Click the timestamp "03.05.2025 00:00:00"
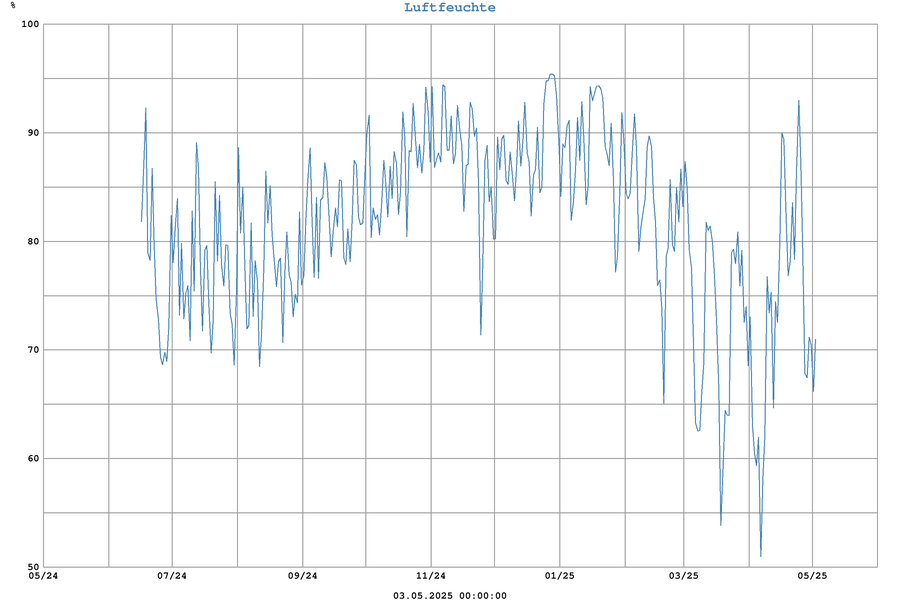 coord(449,595)
